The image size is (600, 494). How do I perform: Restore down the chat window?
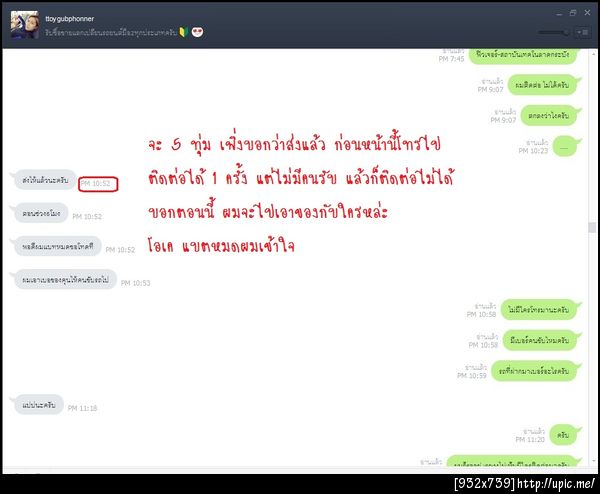pyautogui.click(x=573, y=13)
